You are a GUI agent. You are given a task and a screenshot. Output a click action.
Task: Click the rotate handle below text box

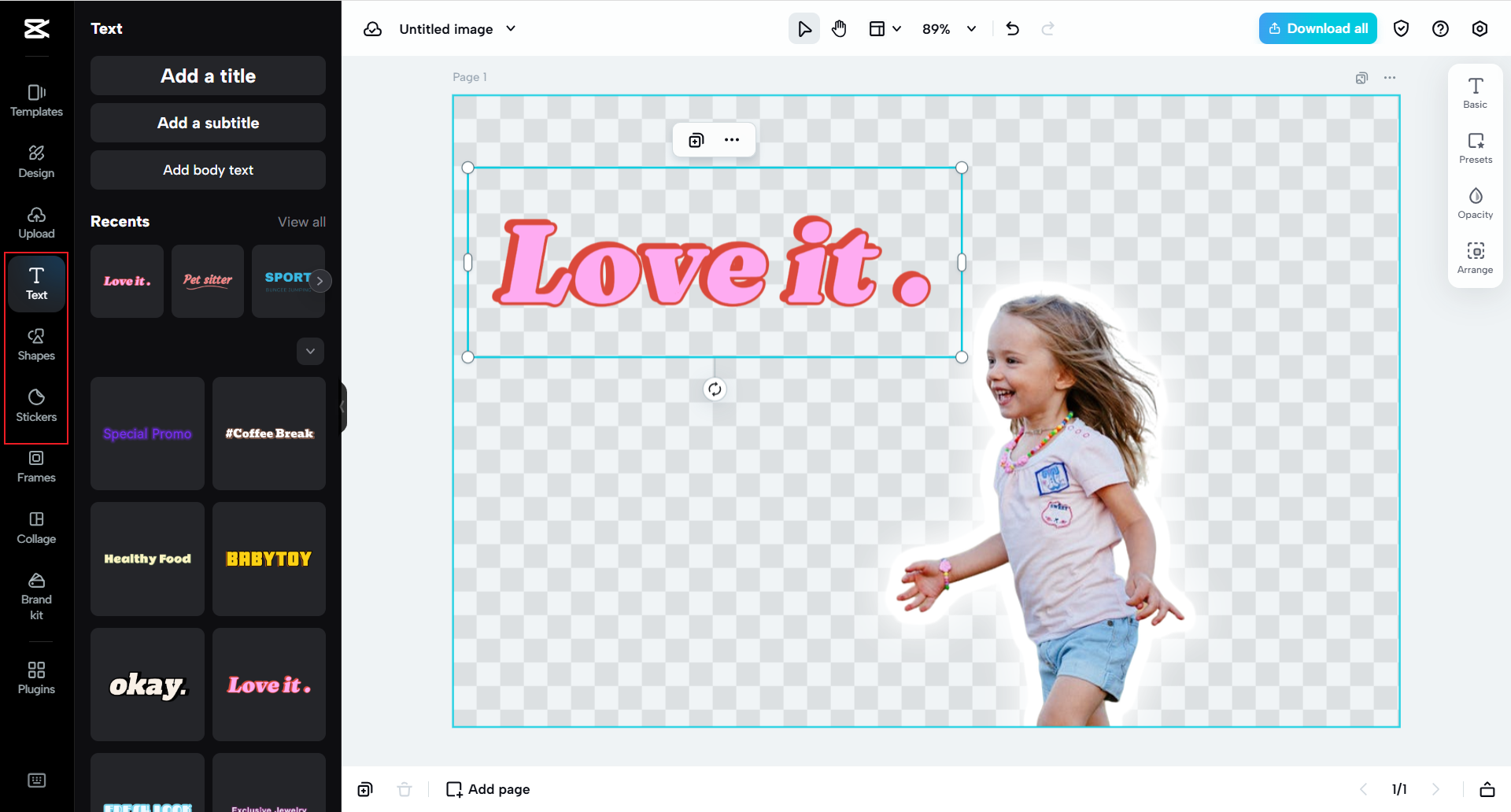click(715, 389)
